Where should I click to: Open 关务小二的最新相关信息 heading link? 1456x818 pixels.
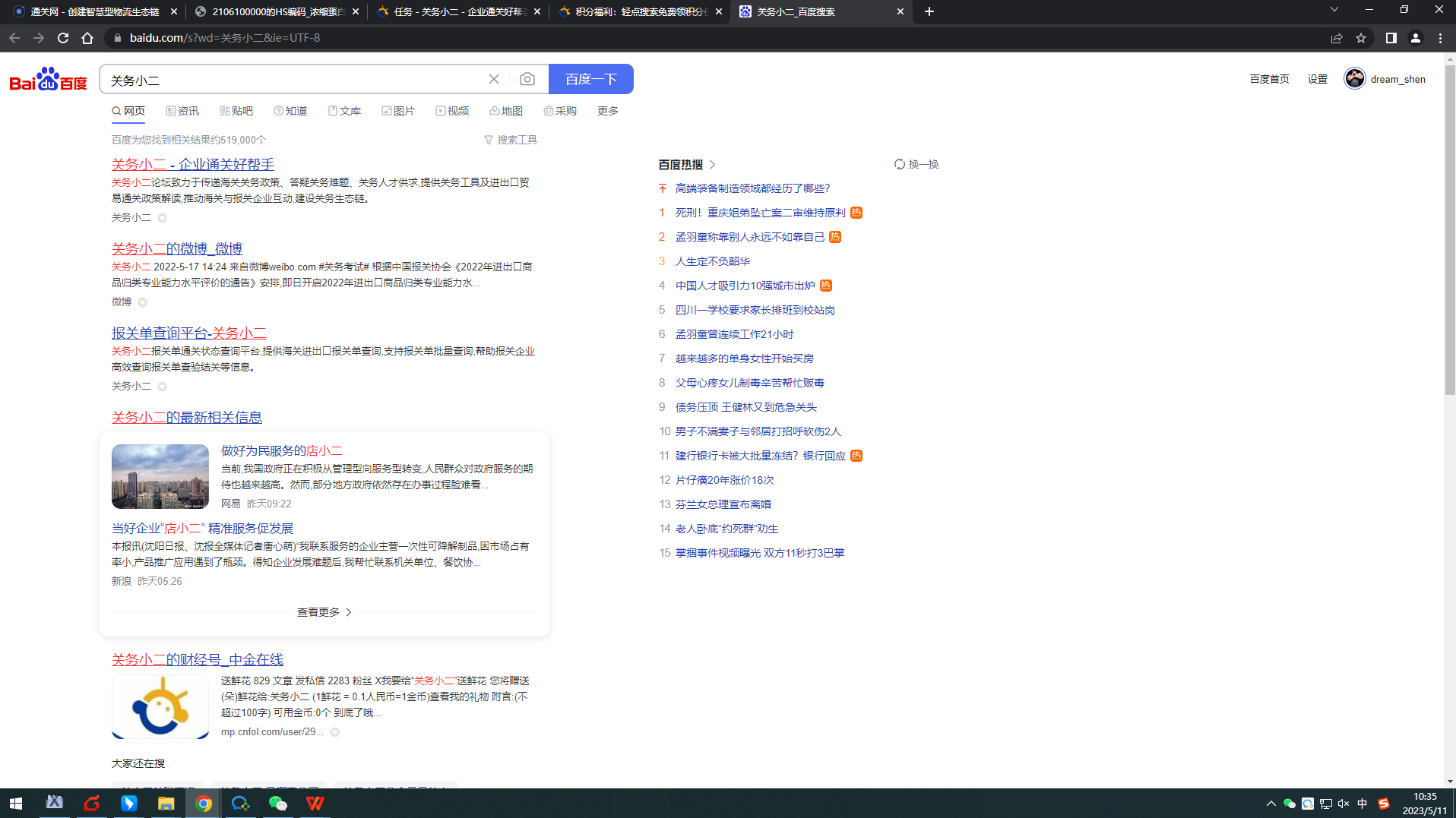click(x=187, y=417)
